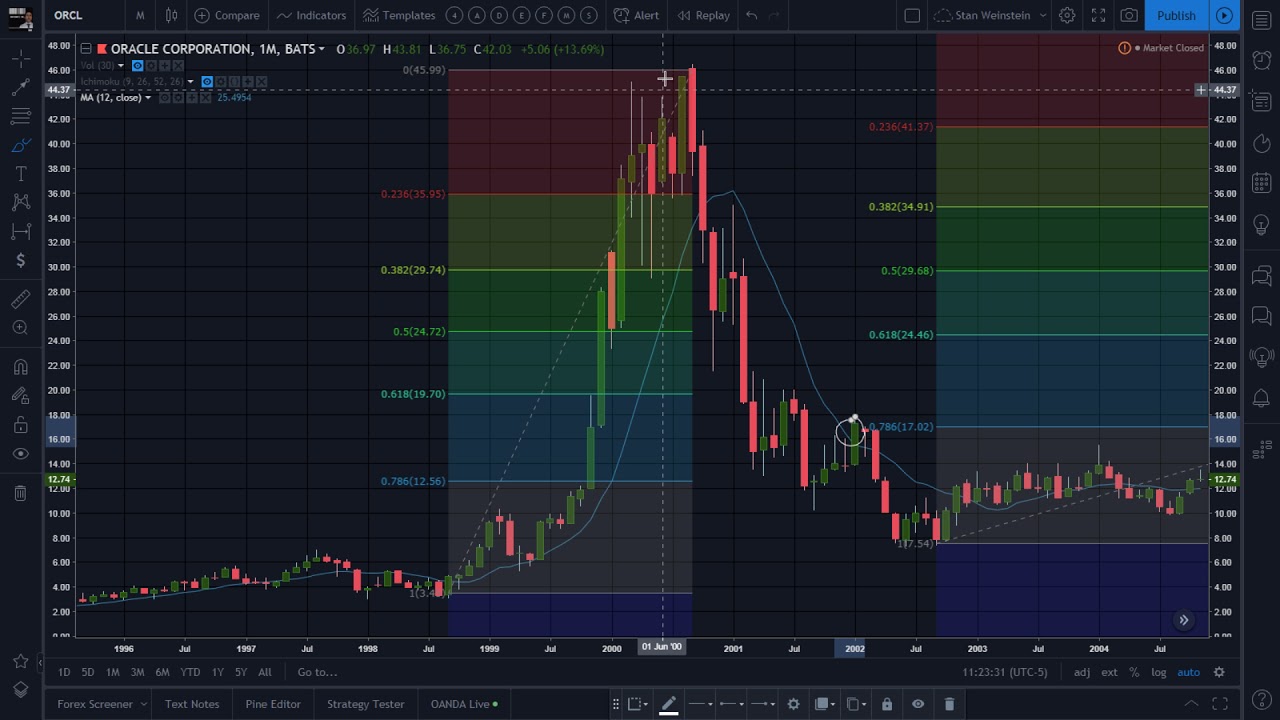Create an Alert

click(636, 15)
